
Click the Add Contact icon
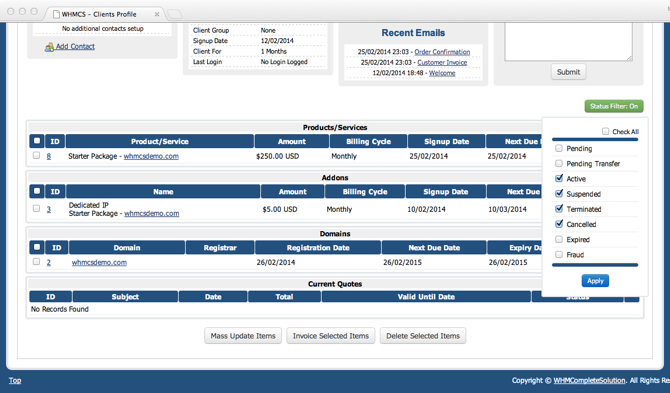pyautogui.click(x=49, y=47)
